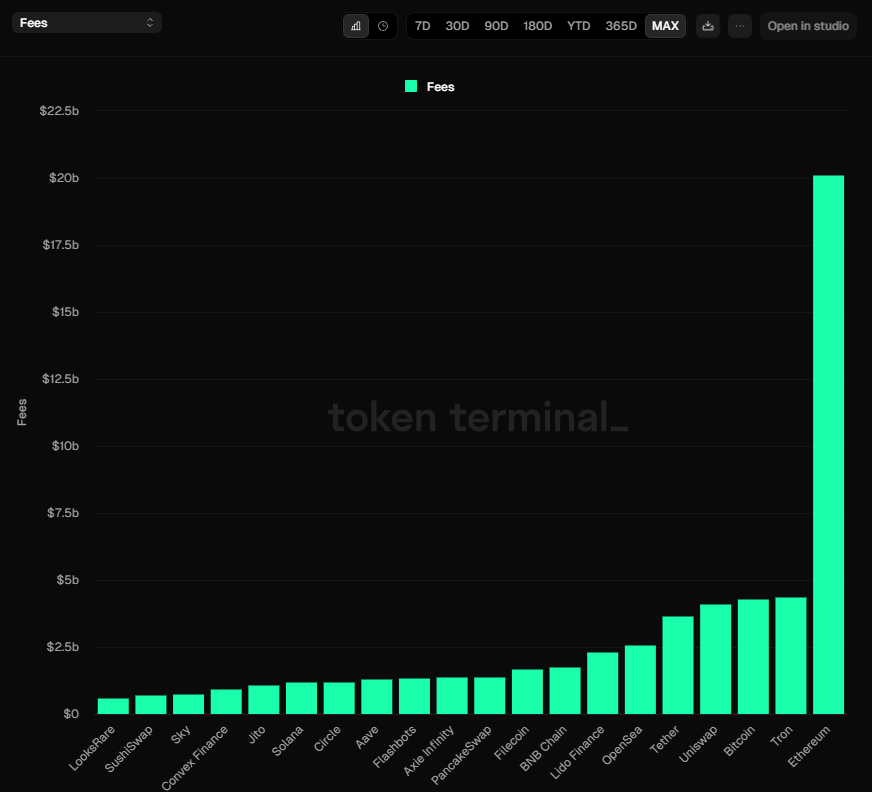Switch to the time-series clock icon
Screen dimensions: 872x792
[382, 25]
